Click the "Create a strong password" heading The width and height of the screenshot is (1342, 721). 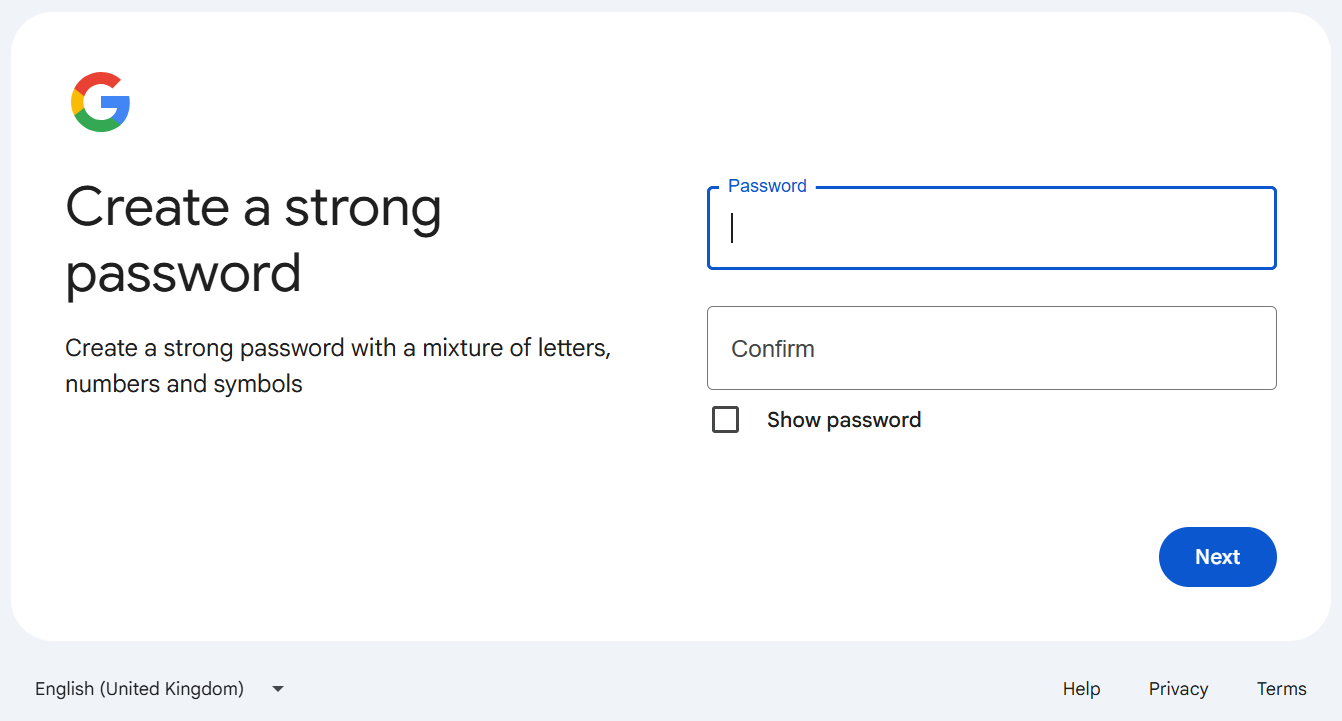[253, 240]
